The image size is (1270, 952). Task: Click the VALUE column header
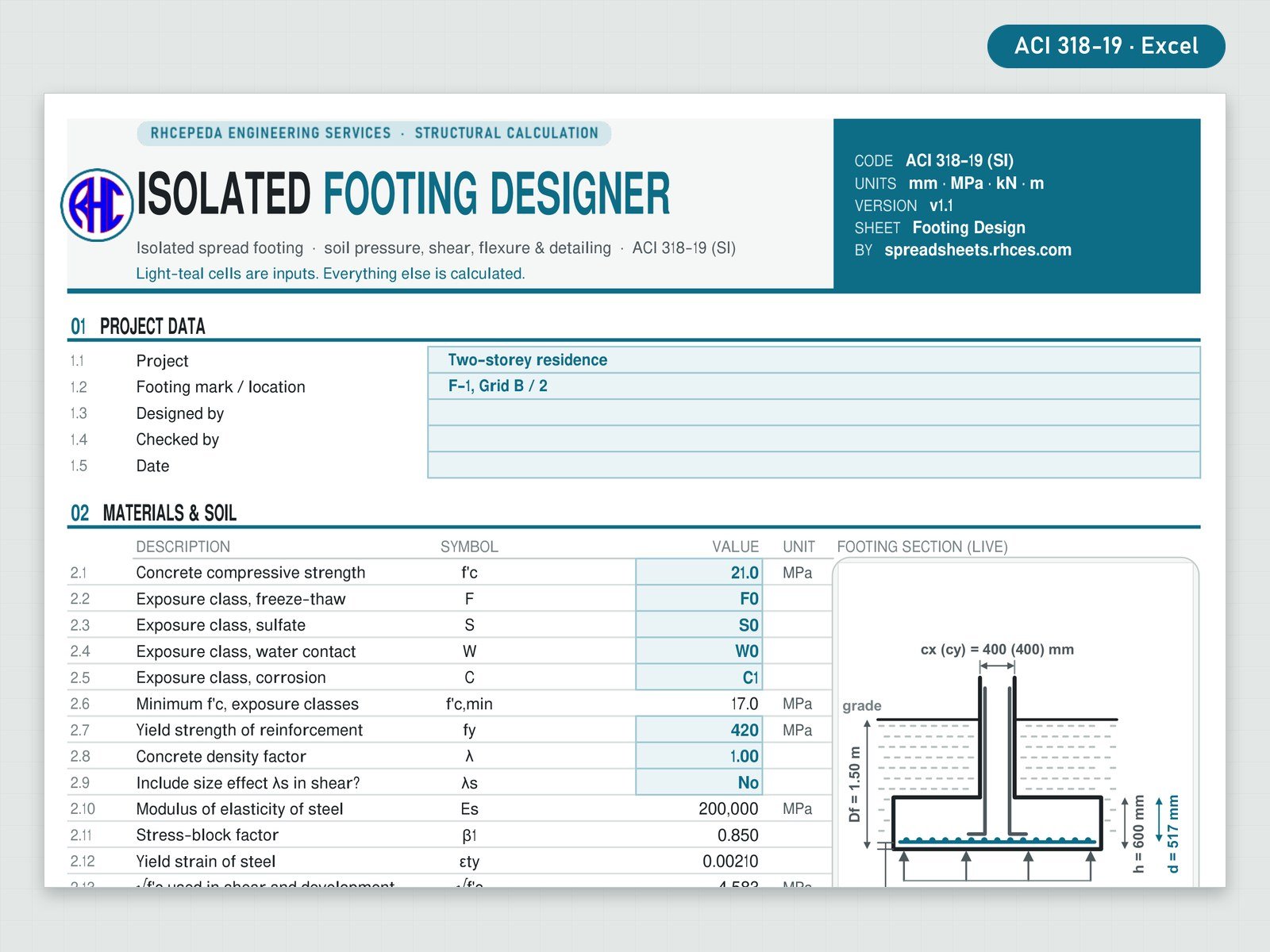(x=735, y=547)
